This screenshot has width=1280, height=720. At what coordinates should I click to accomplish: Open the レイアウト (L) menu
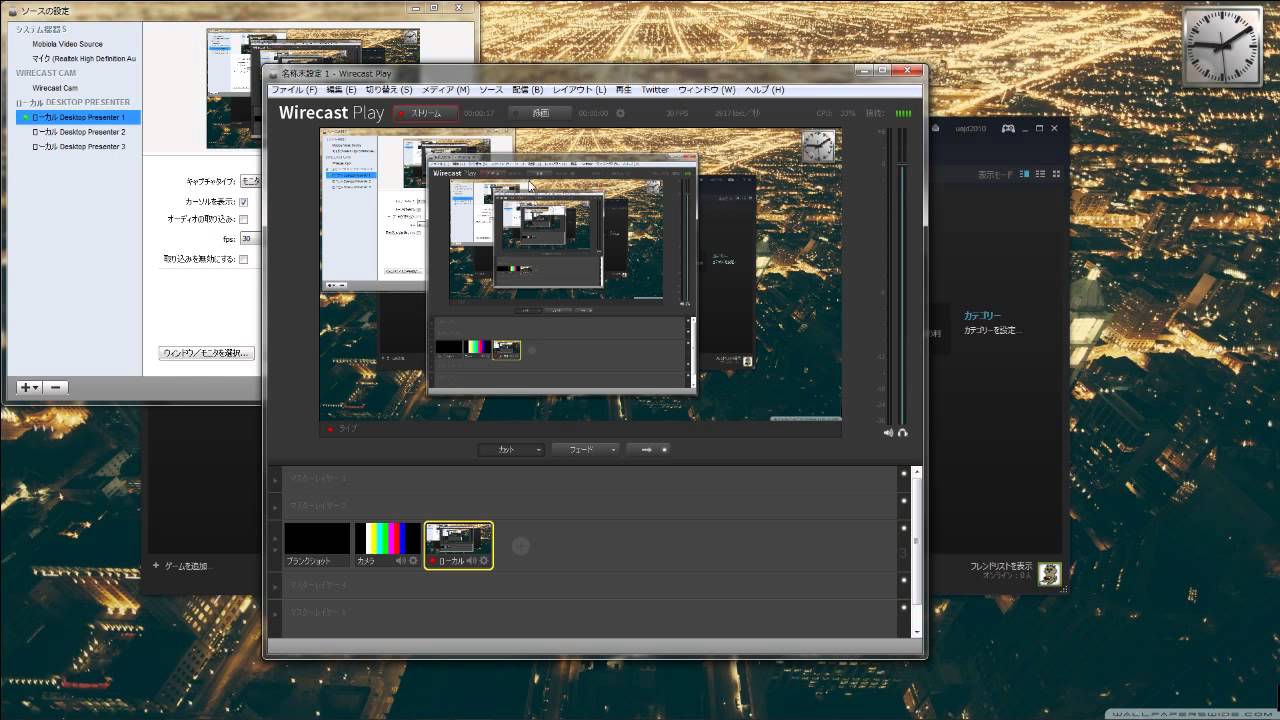(580, 90)
